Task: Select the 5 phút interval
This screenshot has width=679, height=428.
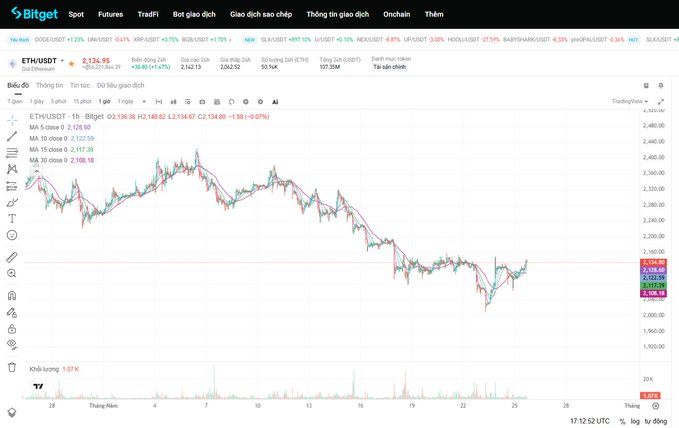Action: tap(58, 101)
